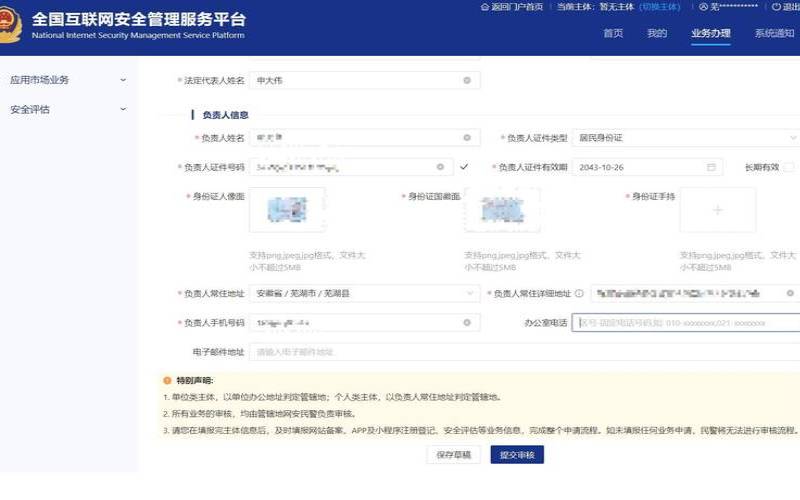Clear the 负责人手机号码 field

[x=467, y=322]
